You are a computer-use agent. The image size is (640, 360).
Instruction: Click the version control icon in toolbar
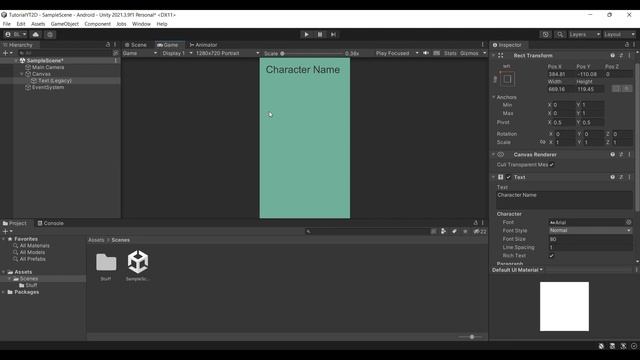(50, 35)
